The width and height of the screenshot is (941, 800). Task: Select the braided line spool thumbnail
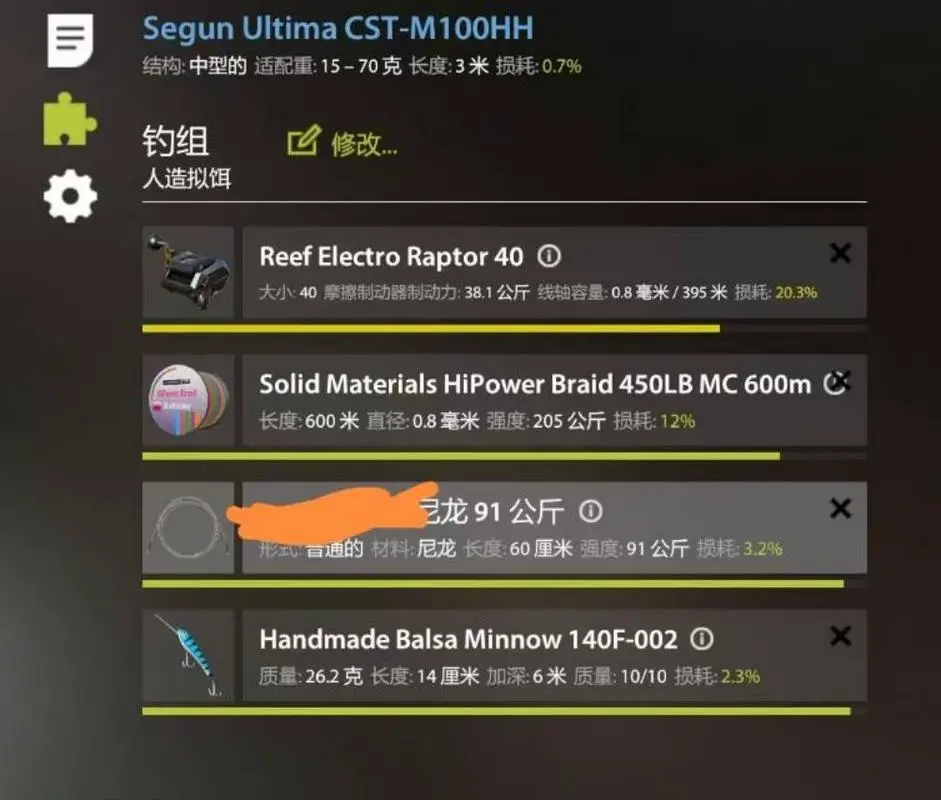pos(188,400)
